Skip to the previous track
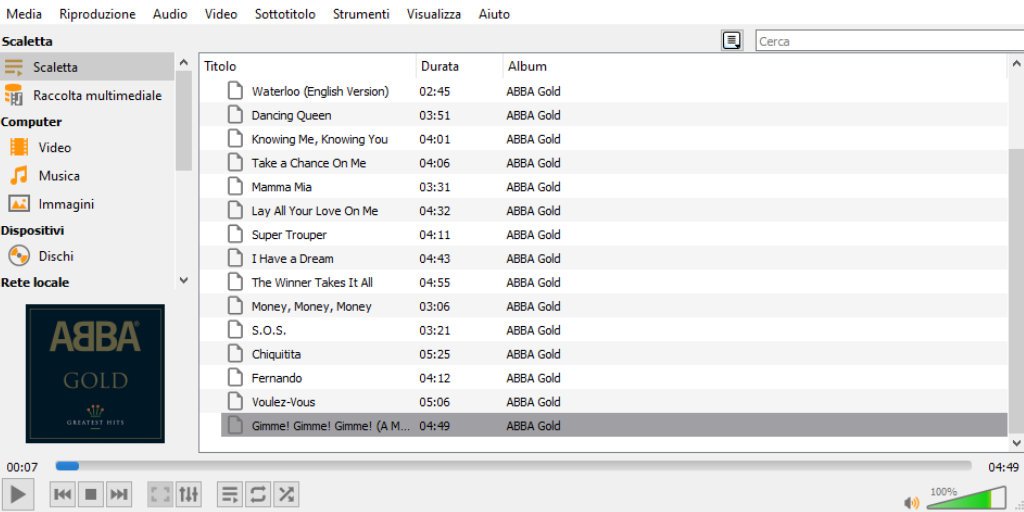The height and width of the screenshot is (512, 1024). coord(63,494)
